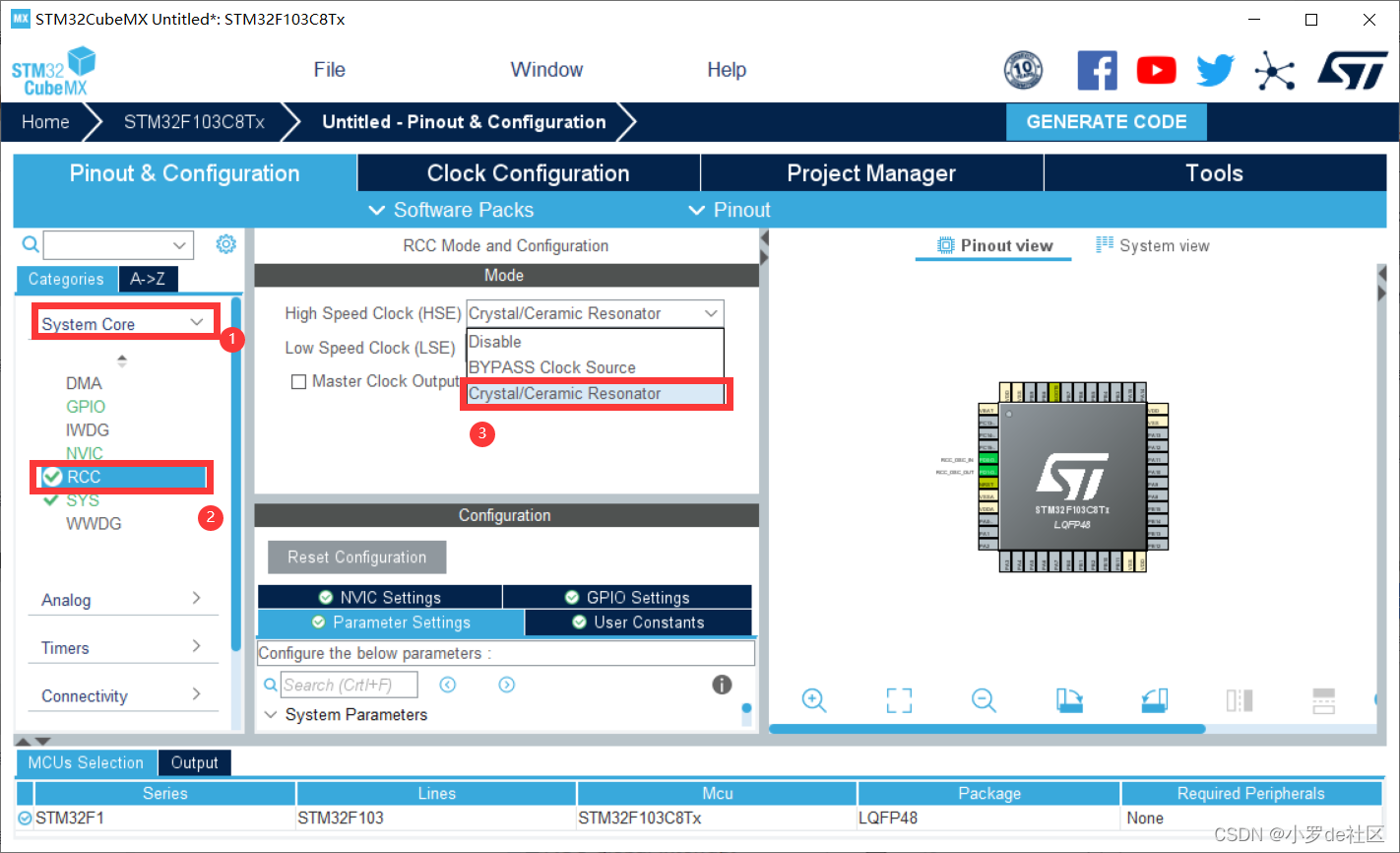Image resolution: width=1400 pixels, height=853 pixels.
Task: Open the gear settings icon beside search
Action: 226,243
